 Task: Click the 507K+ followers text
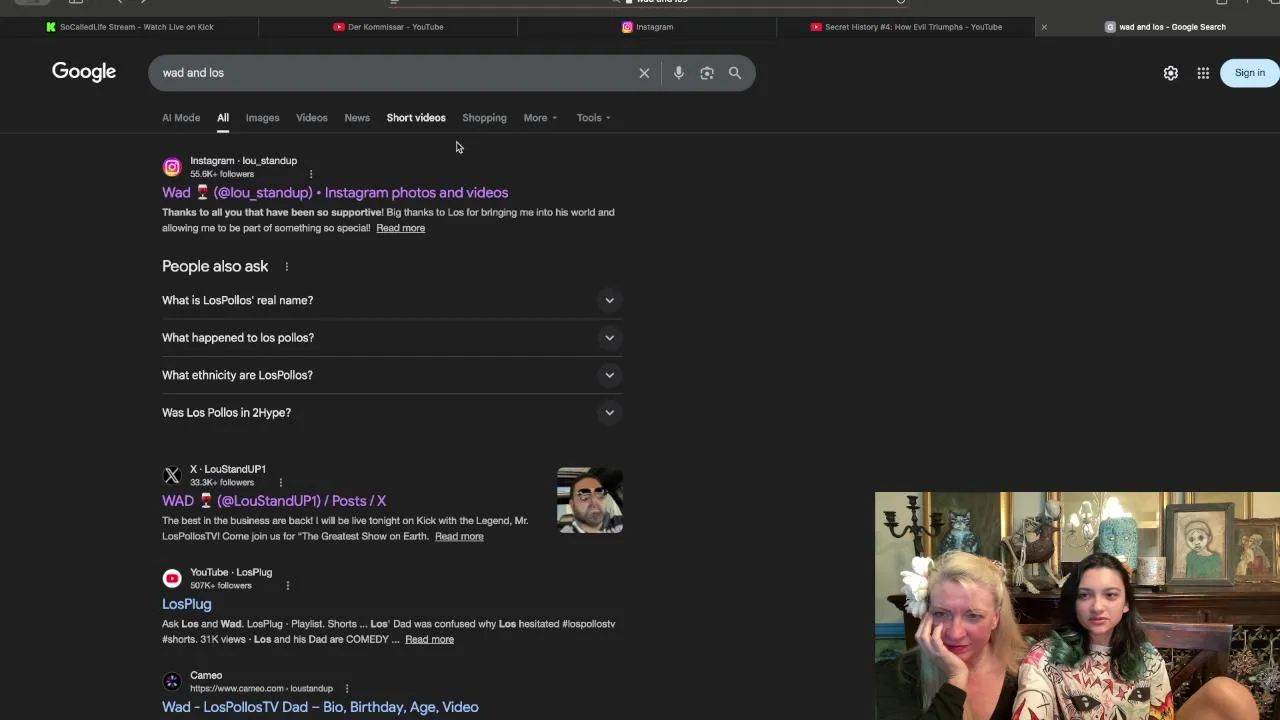click(x=221, y=585)
